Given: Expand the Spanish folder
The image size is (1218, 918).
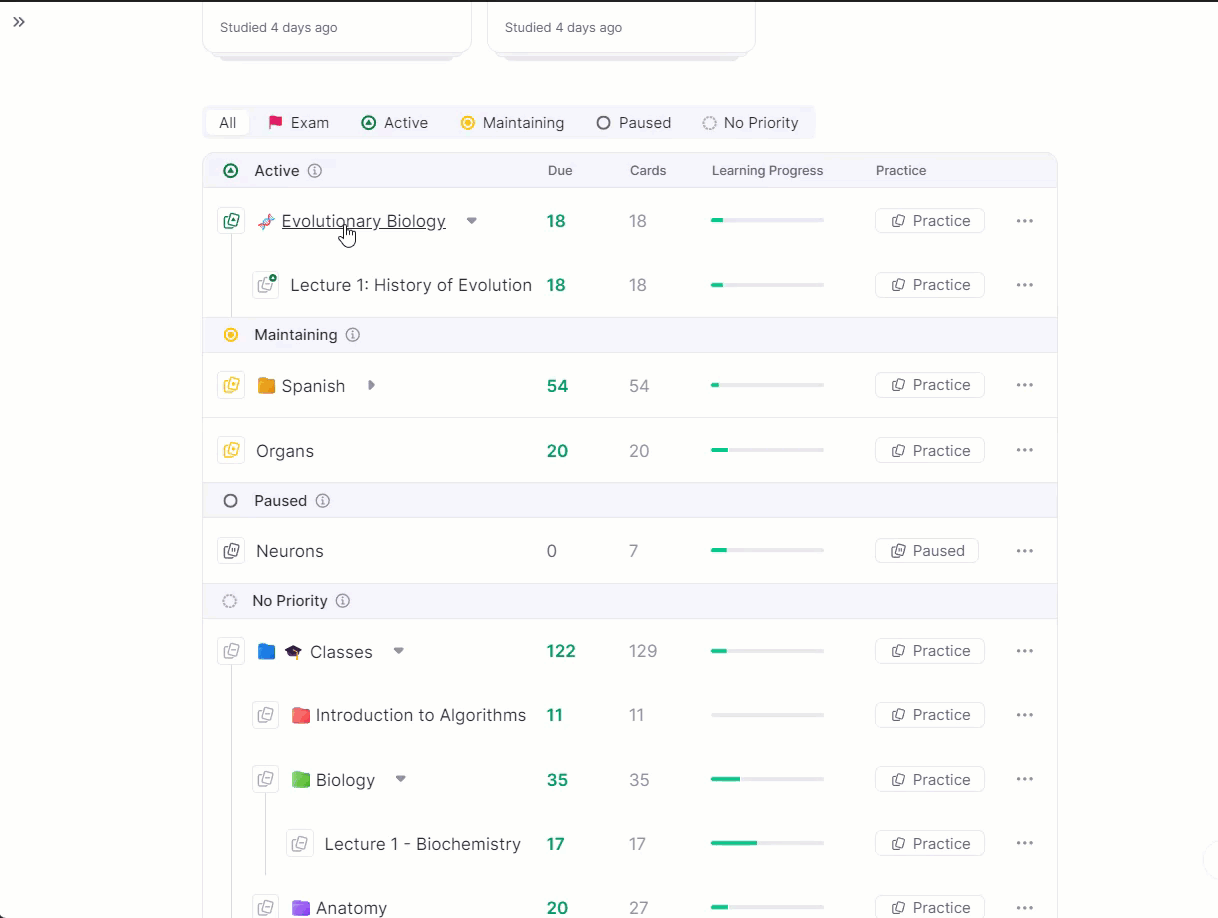Looking at the screenshot, I should (x=371, y=385).
